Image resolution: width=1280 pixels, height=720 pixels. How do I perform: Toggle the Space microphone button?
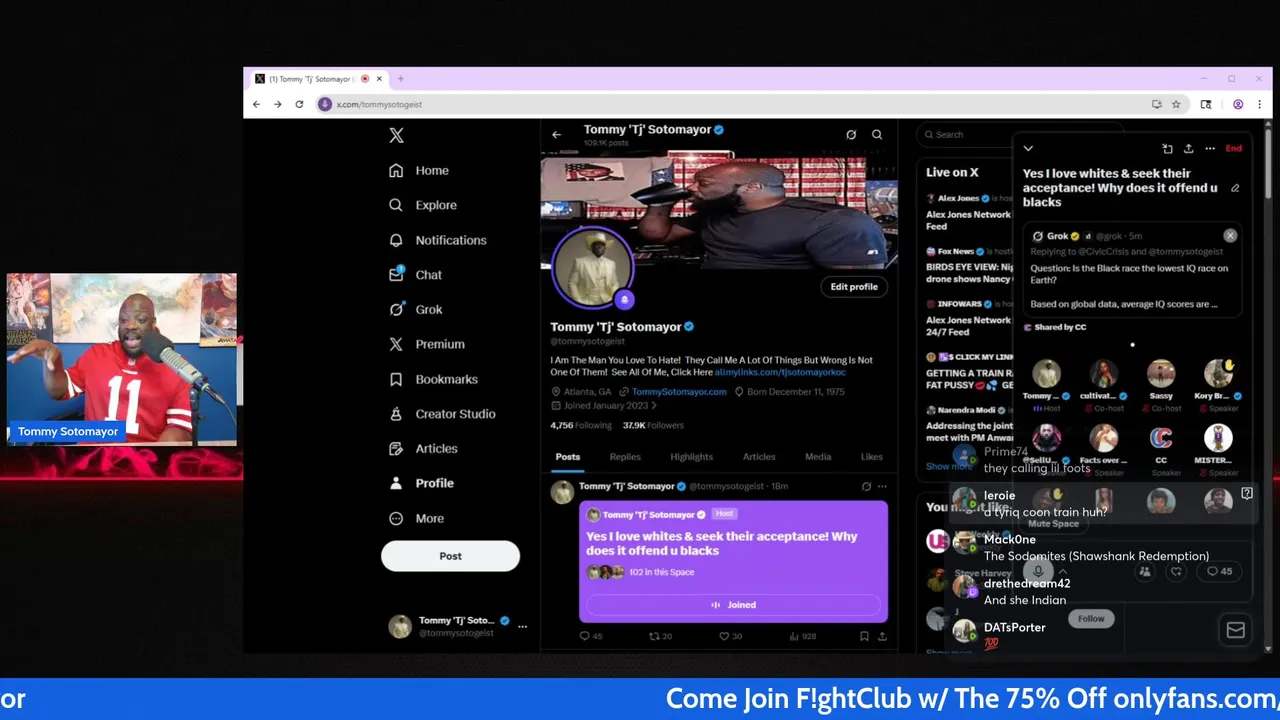tap(1038, 571)
